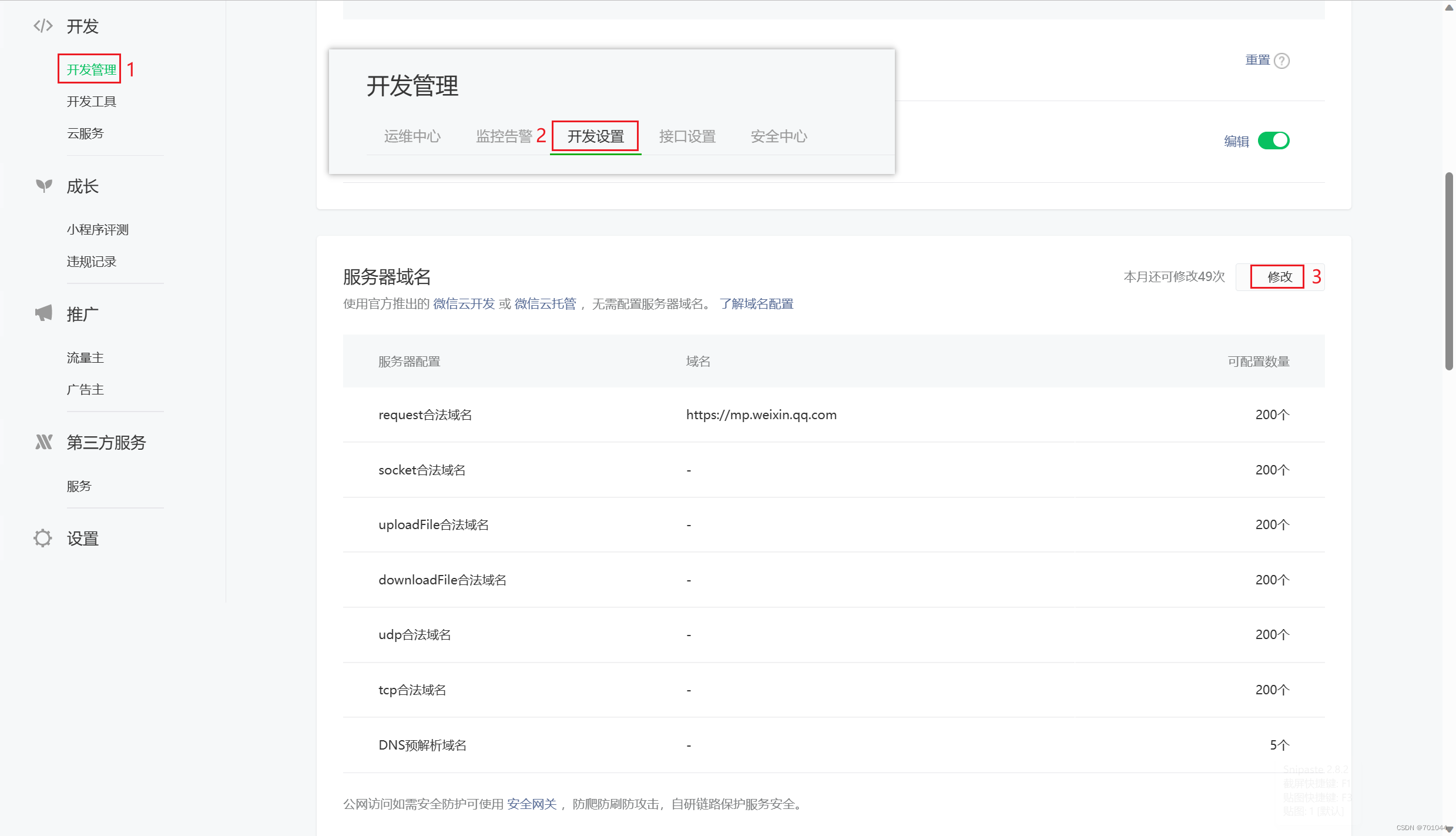This screenshot has height=836, width=1456.
Task: Switch to the 监控告警 tab
Action: click(x=504, y=136)
